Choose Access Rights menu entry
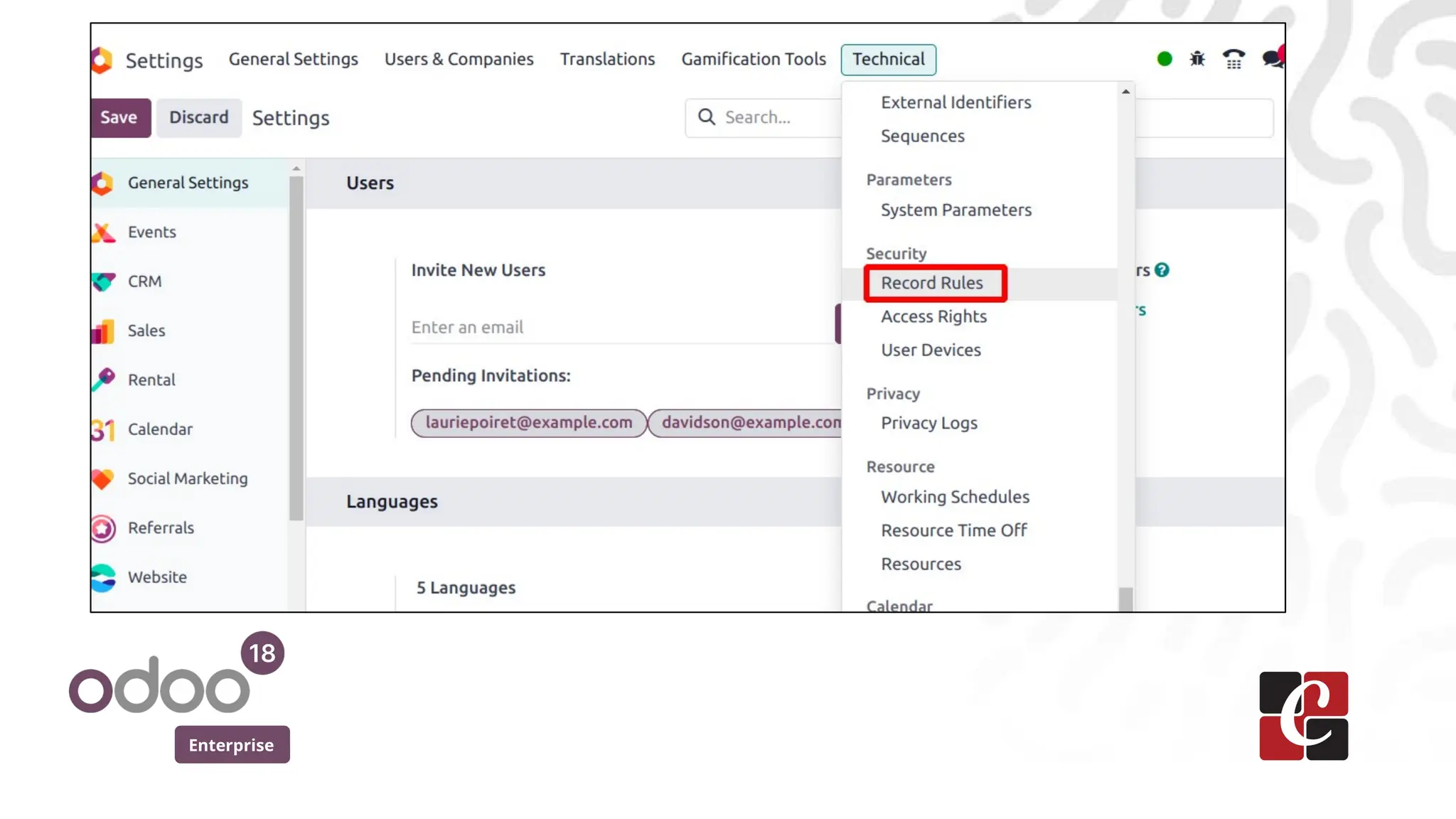1456x819 pixels. [x=933, y=316]
